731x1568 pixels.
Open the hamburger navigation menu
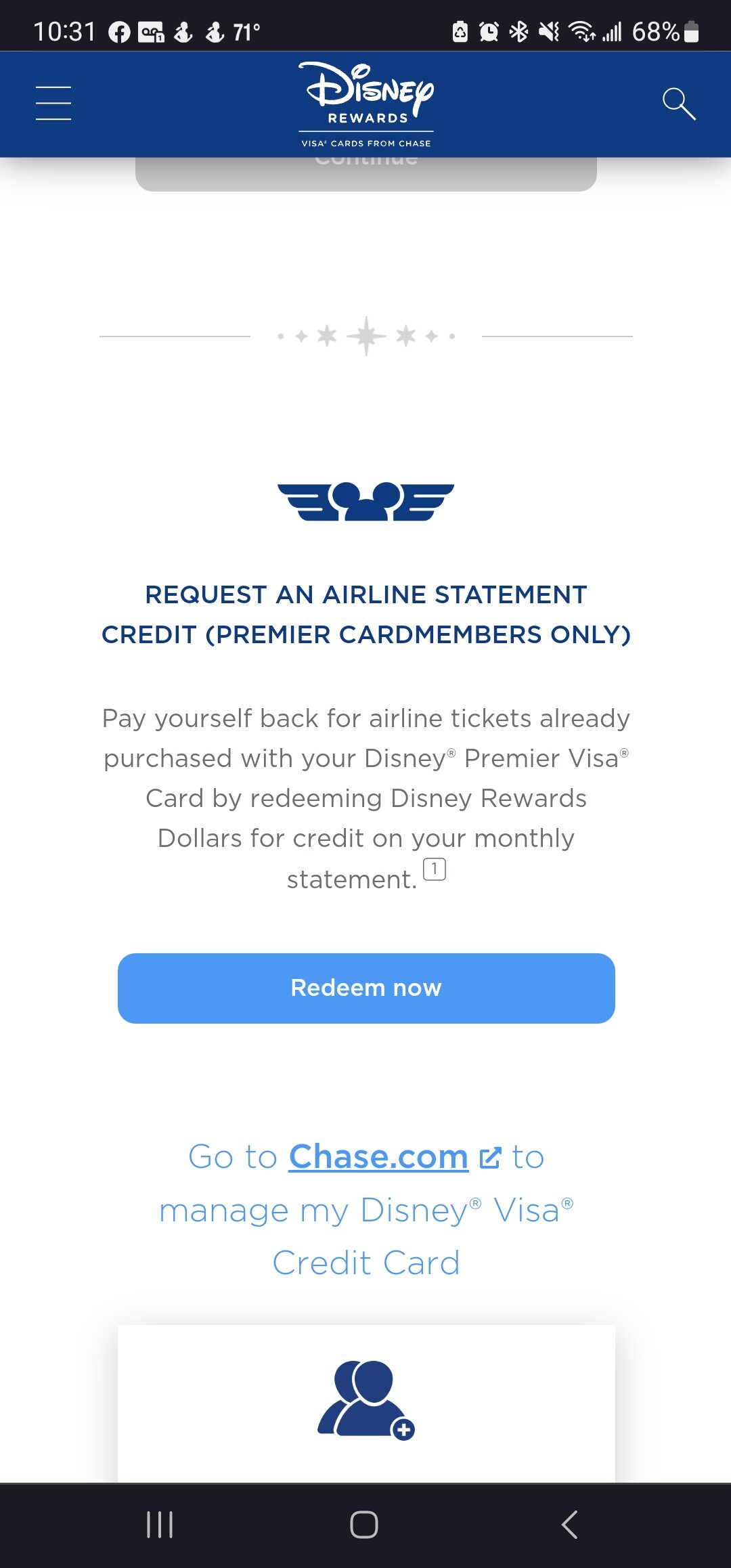pos(53,104)
